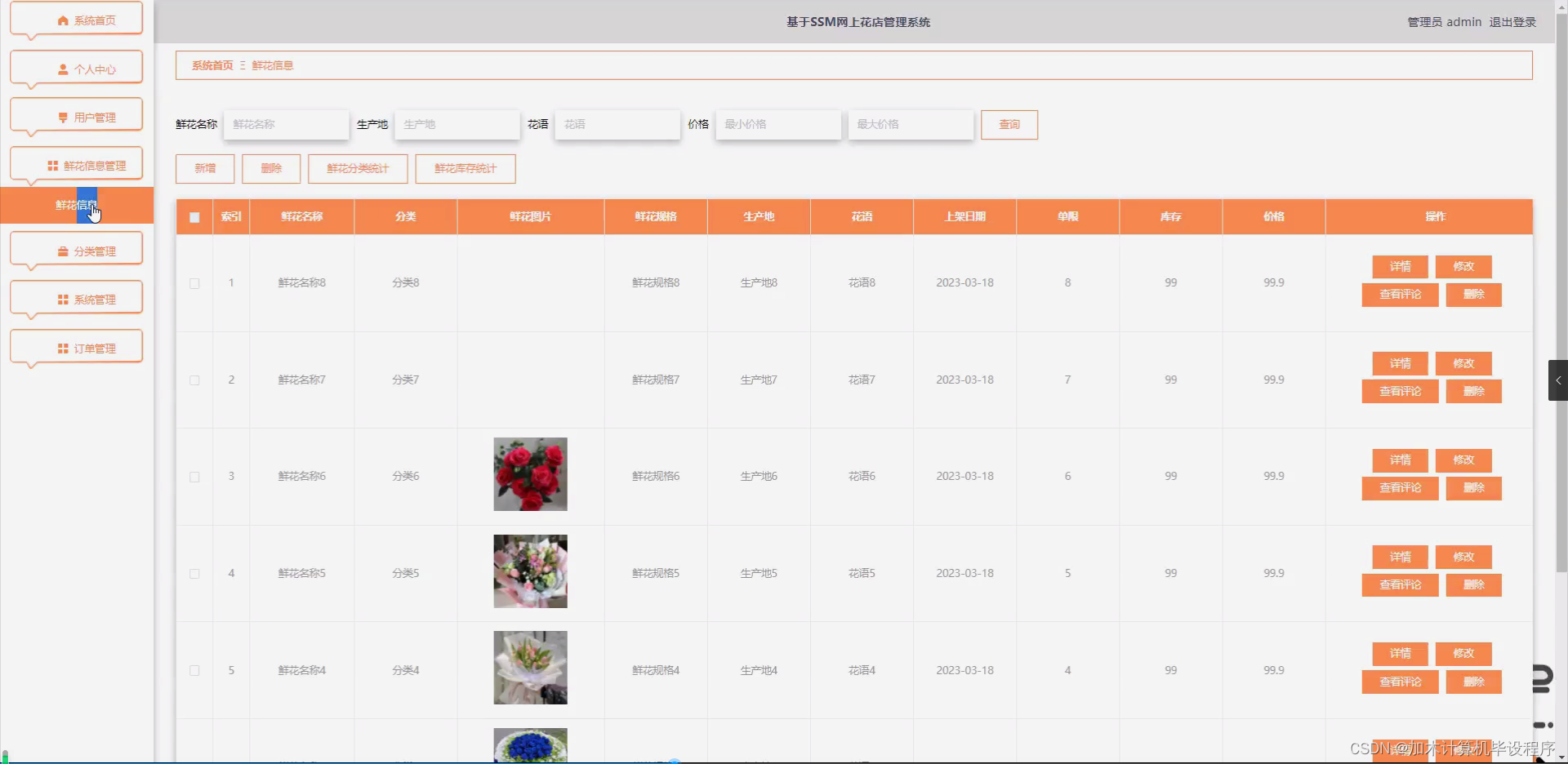
Task: Click the icon next to 订单管理
Action: click(63, 348)
